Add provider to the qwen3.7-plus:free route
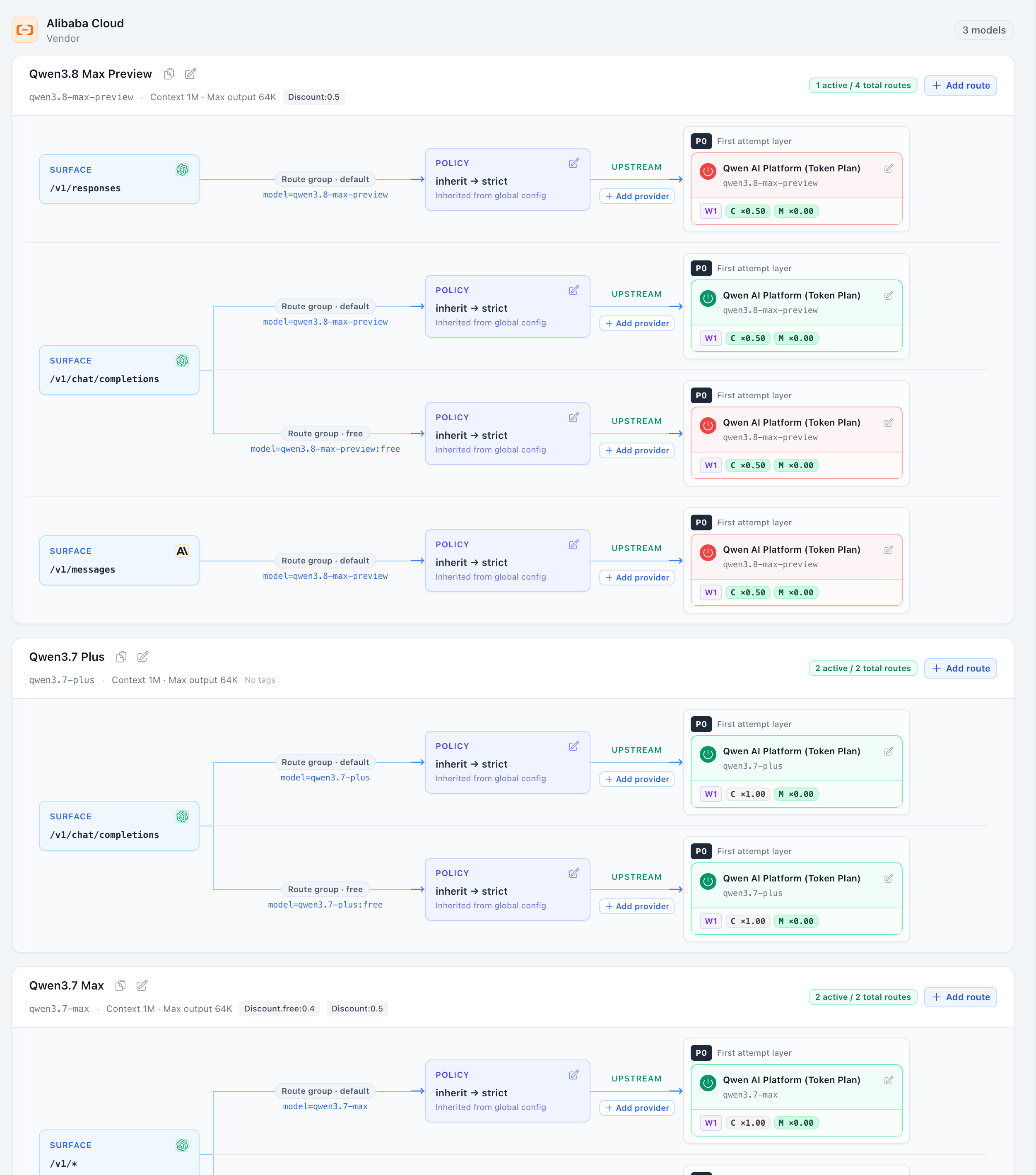The width and height of the screenshot is (1036, 1175). (636, 906)
